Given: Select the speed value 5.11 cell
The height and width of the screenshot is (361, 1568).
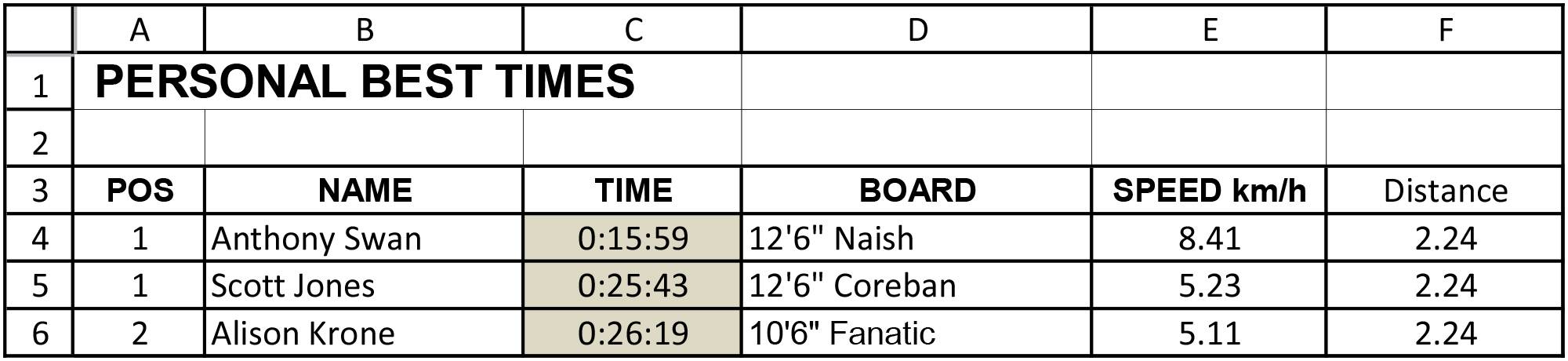Looking at the screenshot, I should pos(1208,333).
